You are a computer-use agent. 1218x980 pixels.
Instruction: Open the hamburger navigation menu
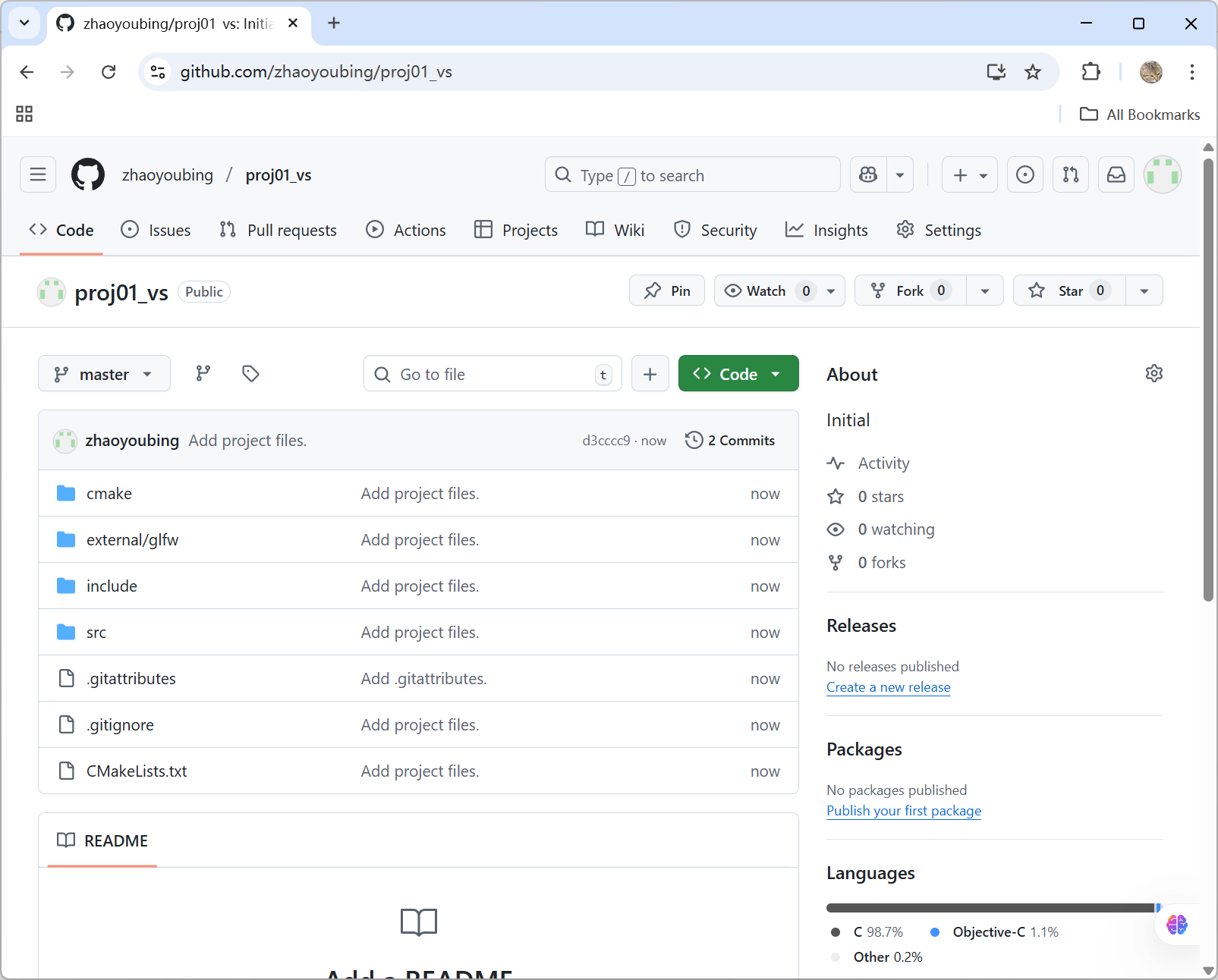[38, 175]
